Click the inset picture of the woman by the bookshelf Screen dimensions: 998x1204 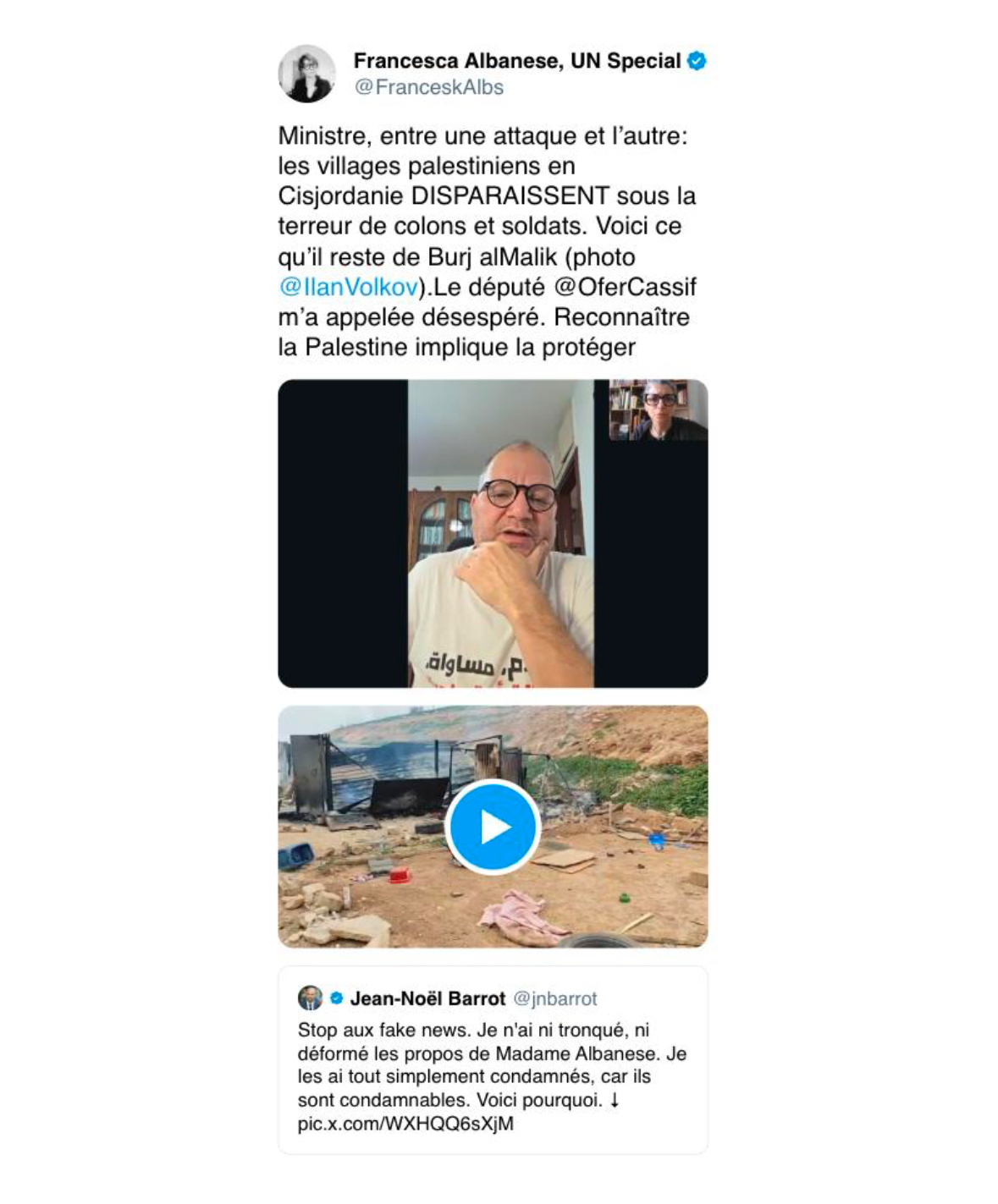pos(658,410)
